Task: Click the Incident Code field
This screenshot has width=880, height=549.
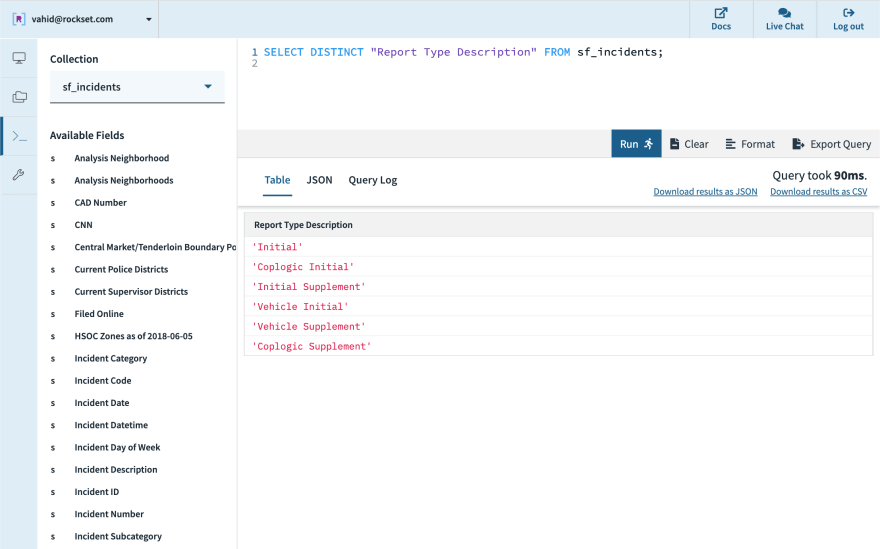Action: [103, 381]
